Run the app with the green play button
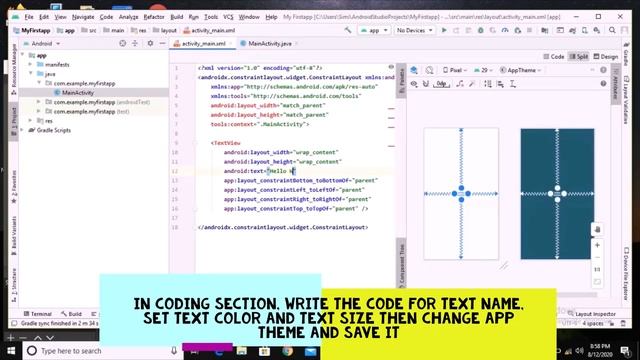 click(x=444, y=30)
